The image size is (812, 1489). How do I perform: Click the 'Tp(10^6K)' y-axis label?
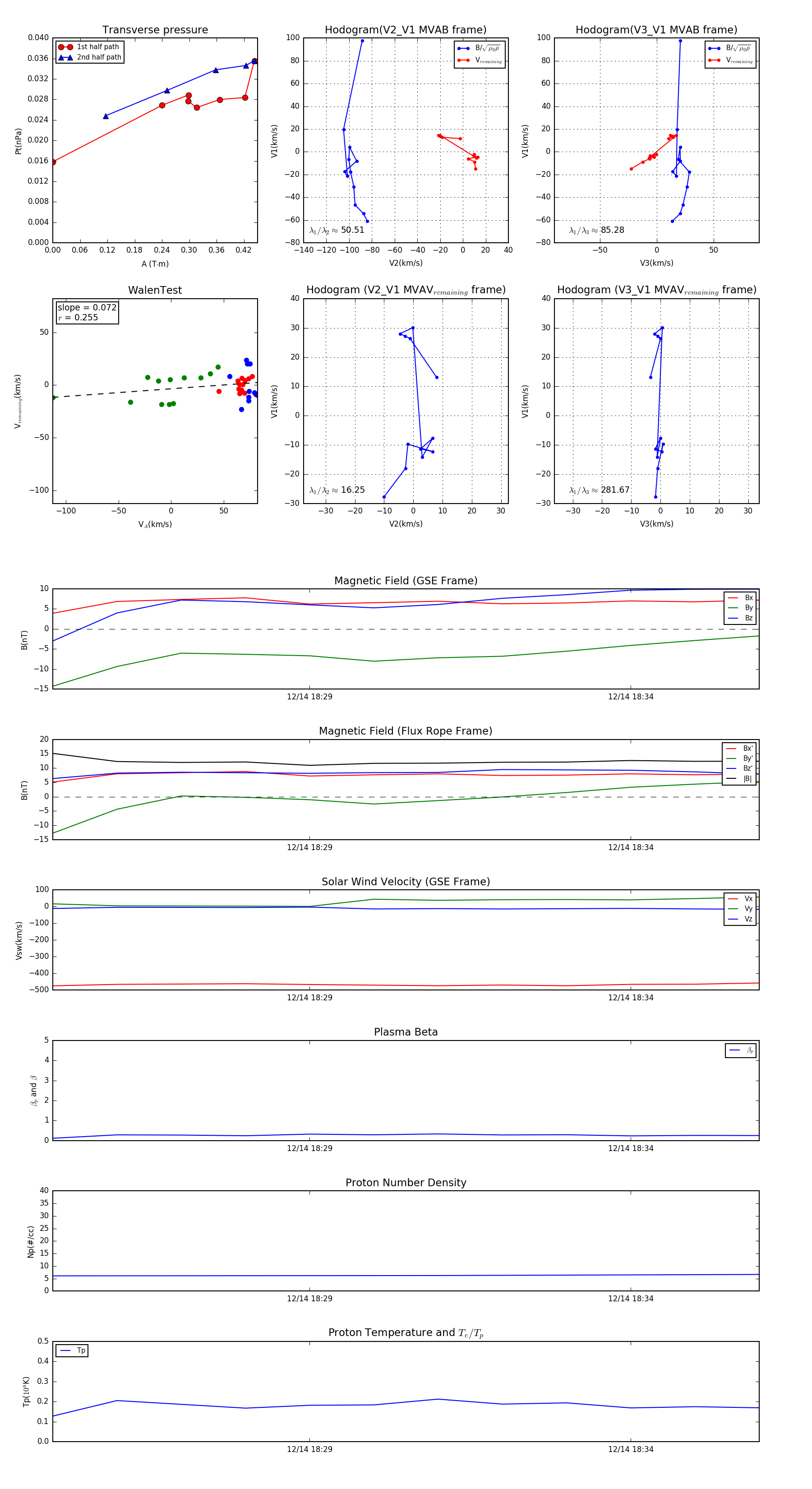(26, 1392)
